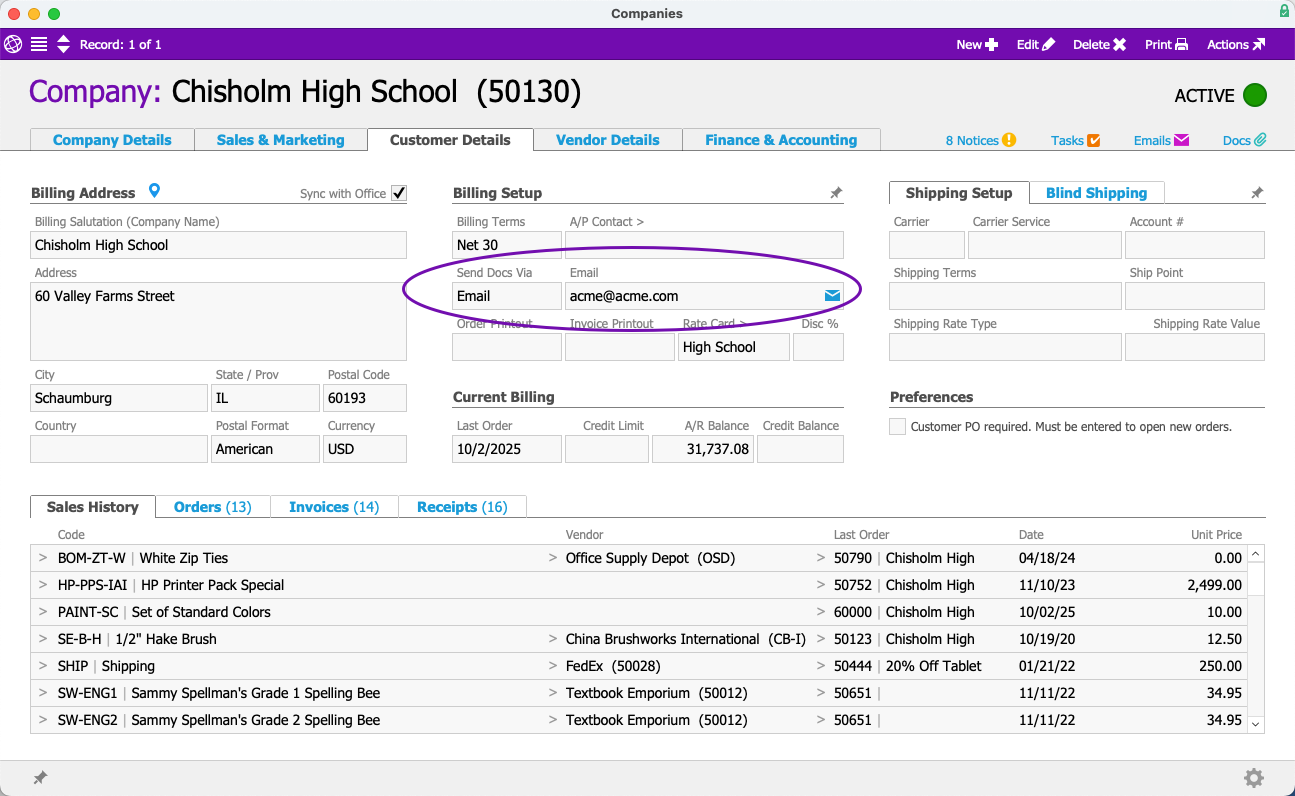
Task: Click the arrow before FedEx (50028) vendor
Action: (553, 666)
